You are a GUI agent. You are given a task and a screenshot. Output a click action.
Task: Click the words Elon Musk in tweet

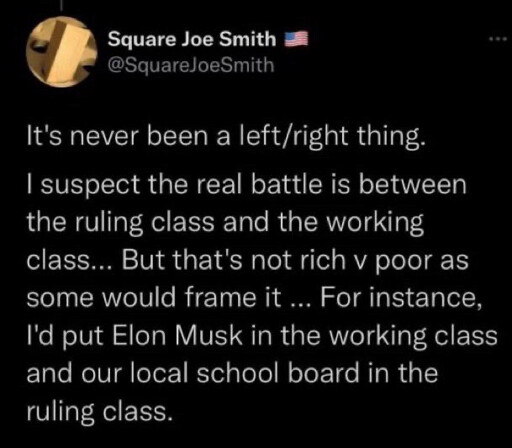177,335
